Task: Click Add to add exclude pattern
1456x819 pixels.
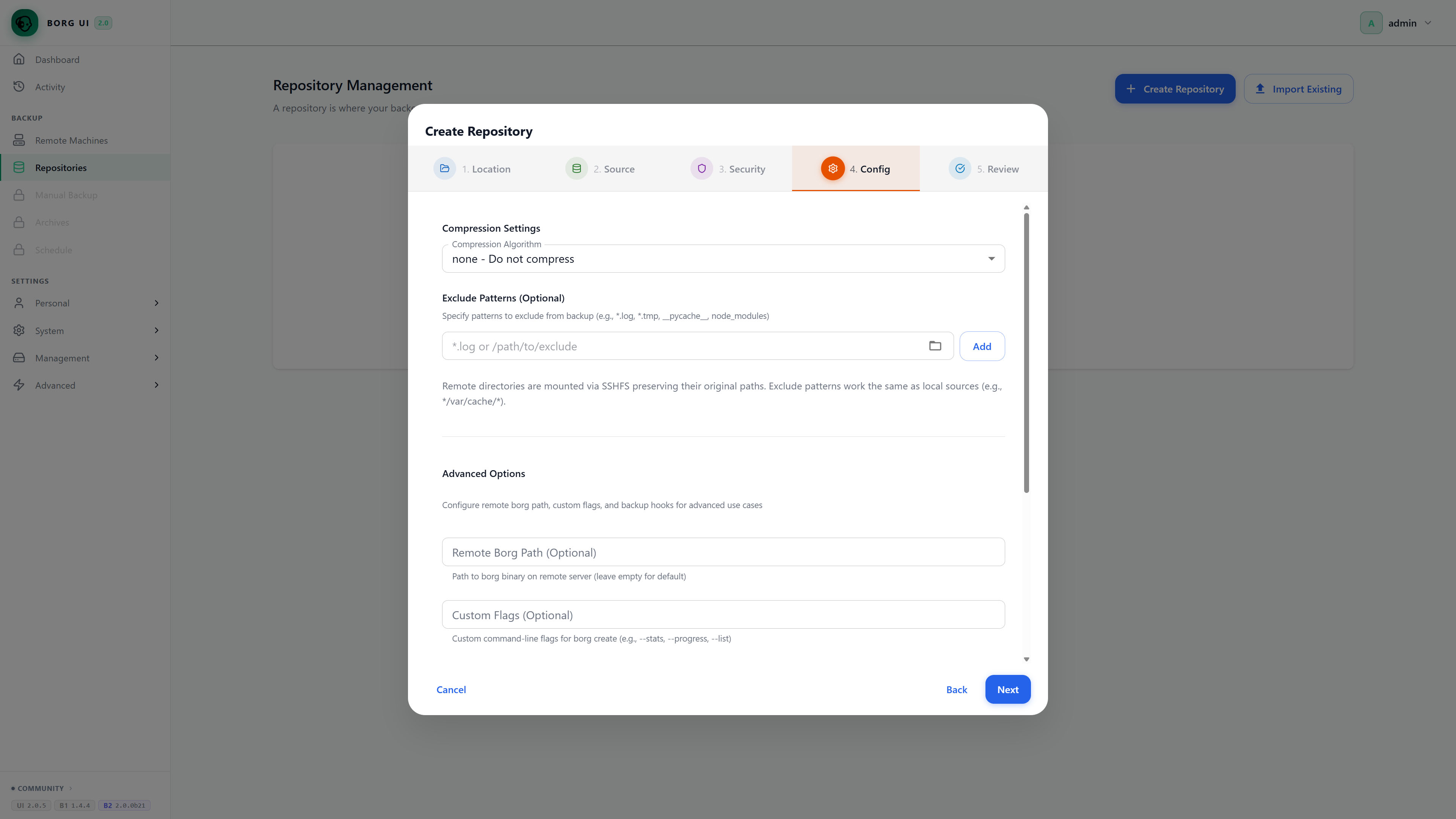Action: pos(982,346)
